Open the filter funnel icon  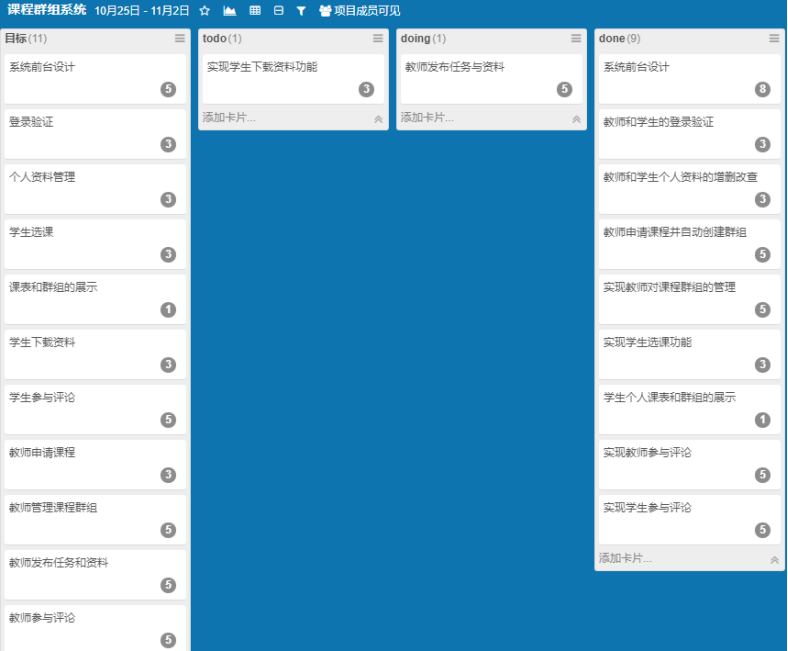(x=301, y=11)
